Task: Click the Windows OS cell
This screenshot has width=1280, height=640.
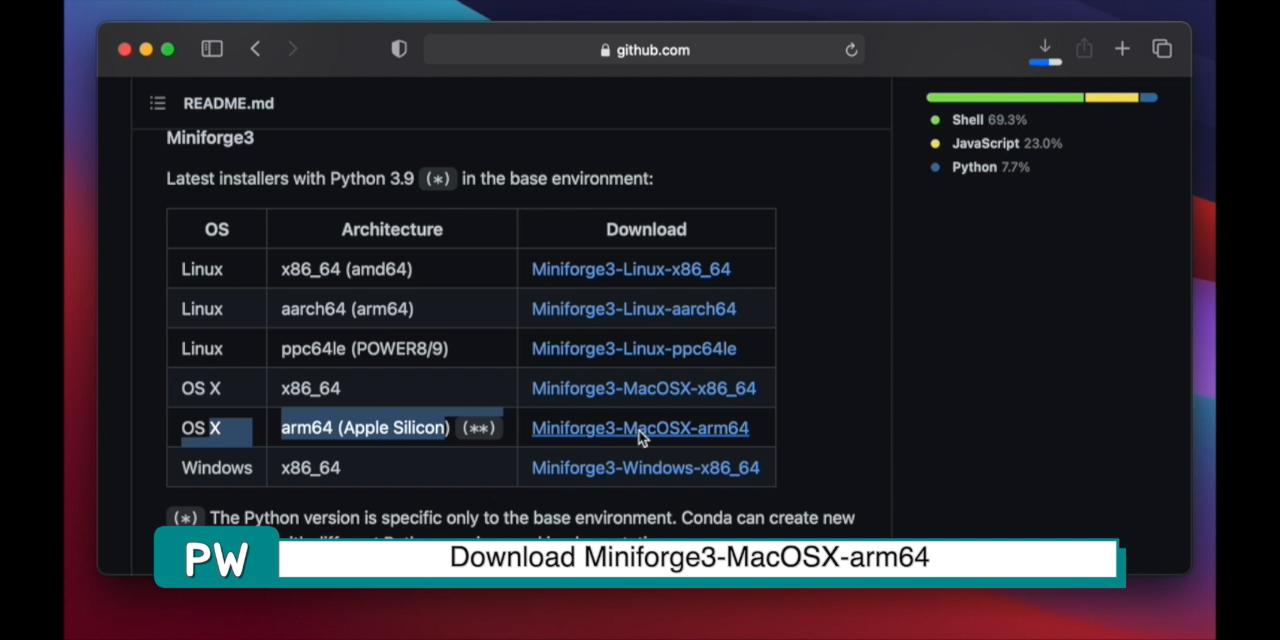Action: [x=217, y=468]
